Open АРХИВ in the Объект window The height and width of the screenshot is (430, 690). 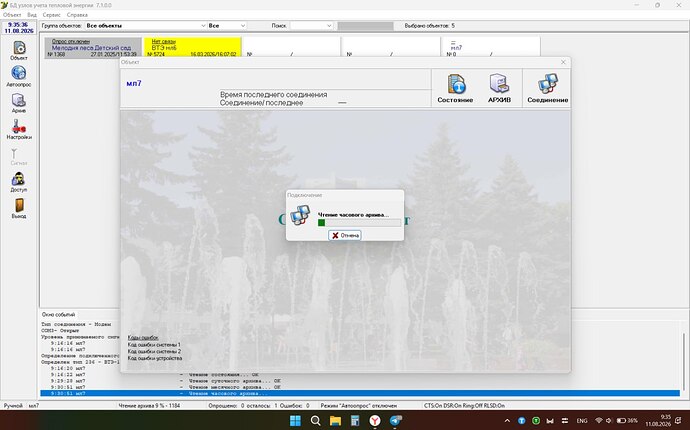(x=499, y=88)
